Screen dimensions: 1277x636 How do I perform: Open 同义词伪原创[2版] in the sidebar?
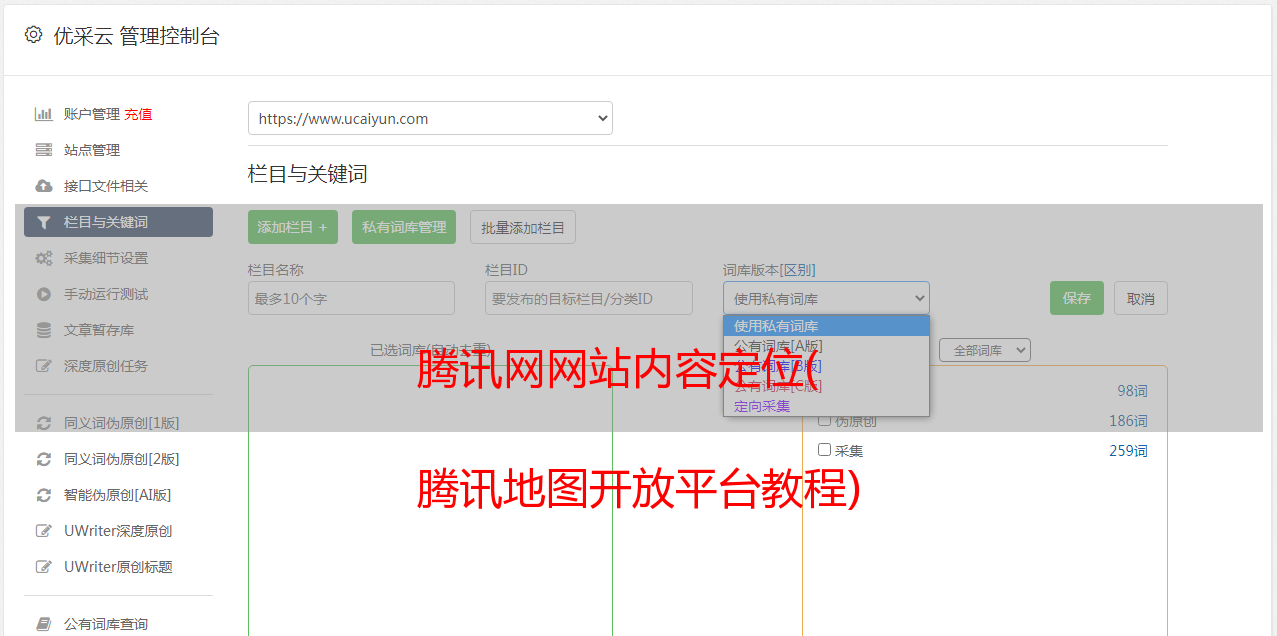click(x=122, y=459)
